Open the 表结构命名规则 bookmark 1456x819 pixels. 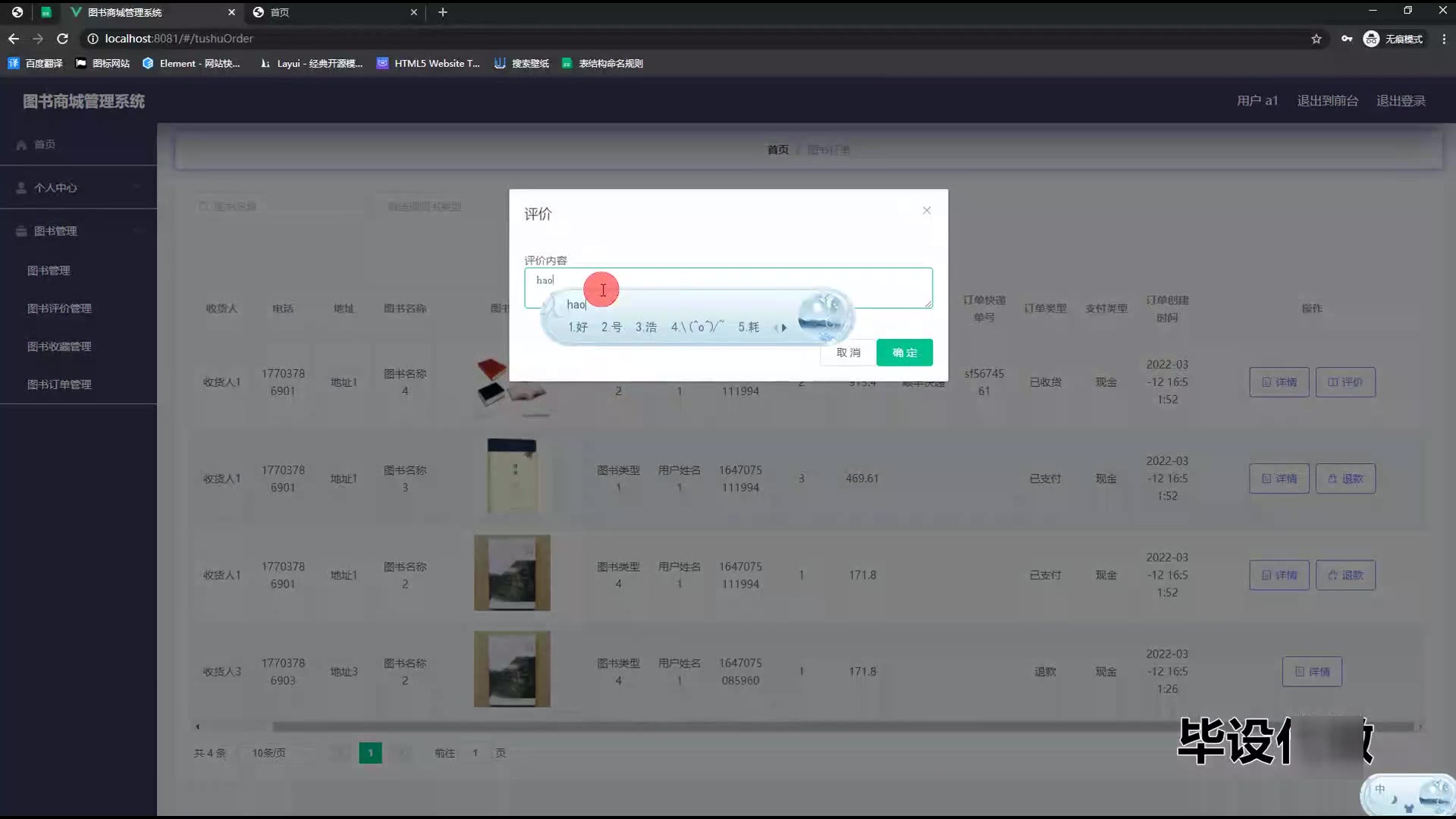(x=603, y=64)
